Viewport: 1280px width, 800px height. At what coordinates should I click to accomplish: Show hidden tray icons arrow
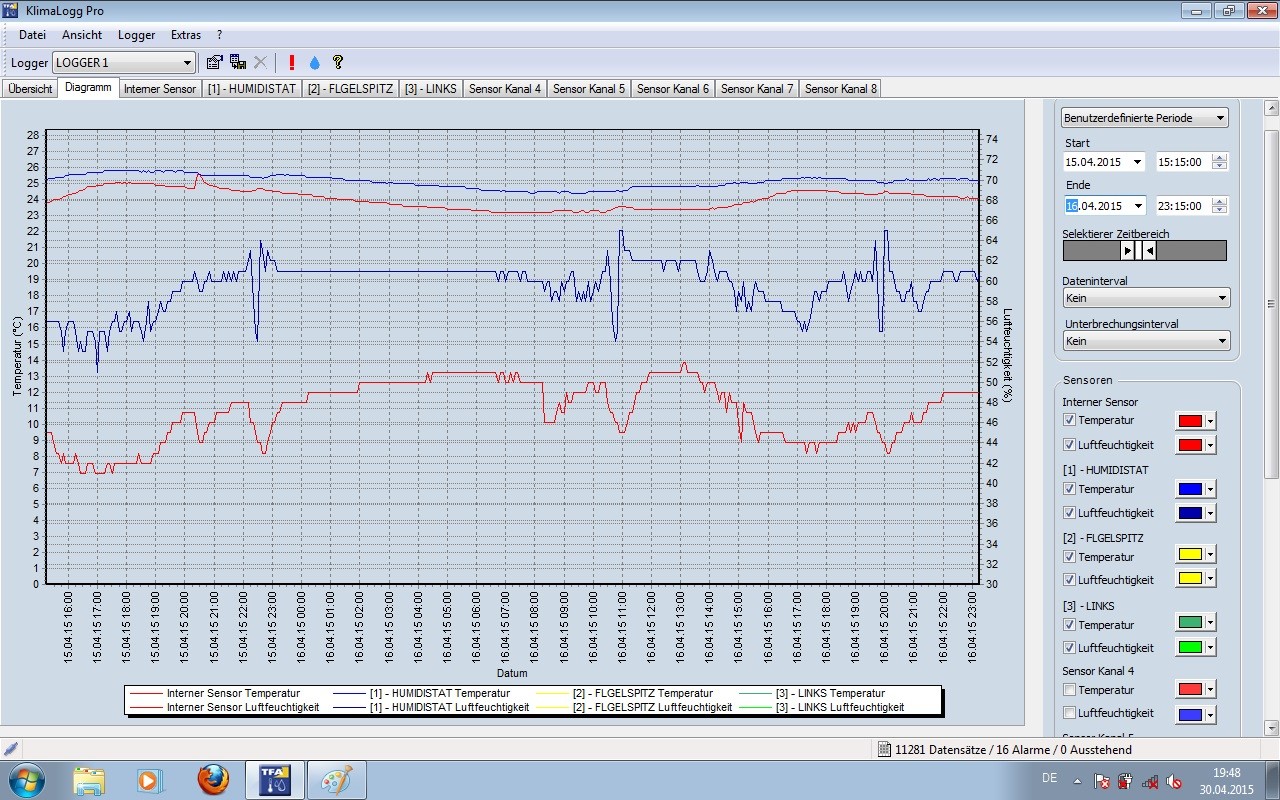[x=1077, y=781]
